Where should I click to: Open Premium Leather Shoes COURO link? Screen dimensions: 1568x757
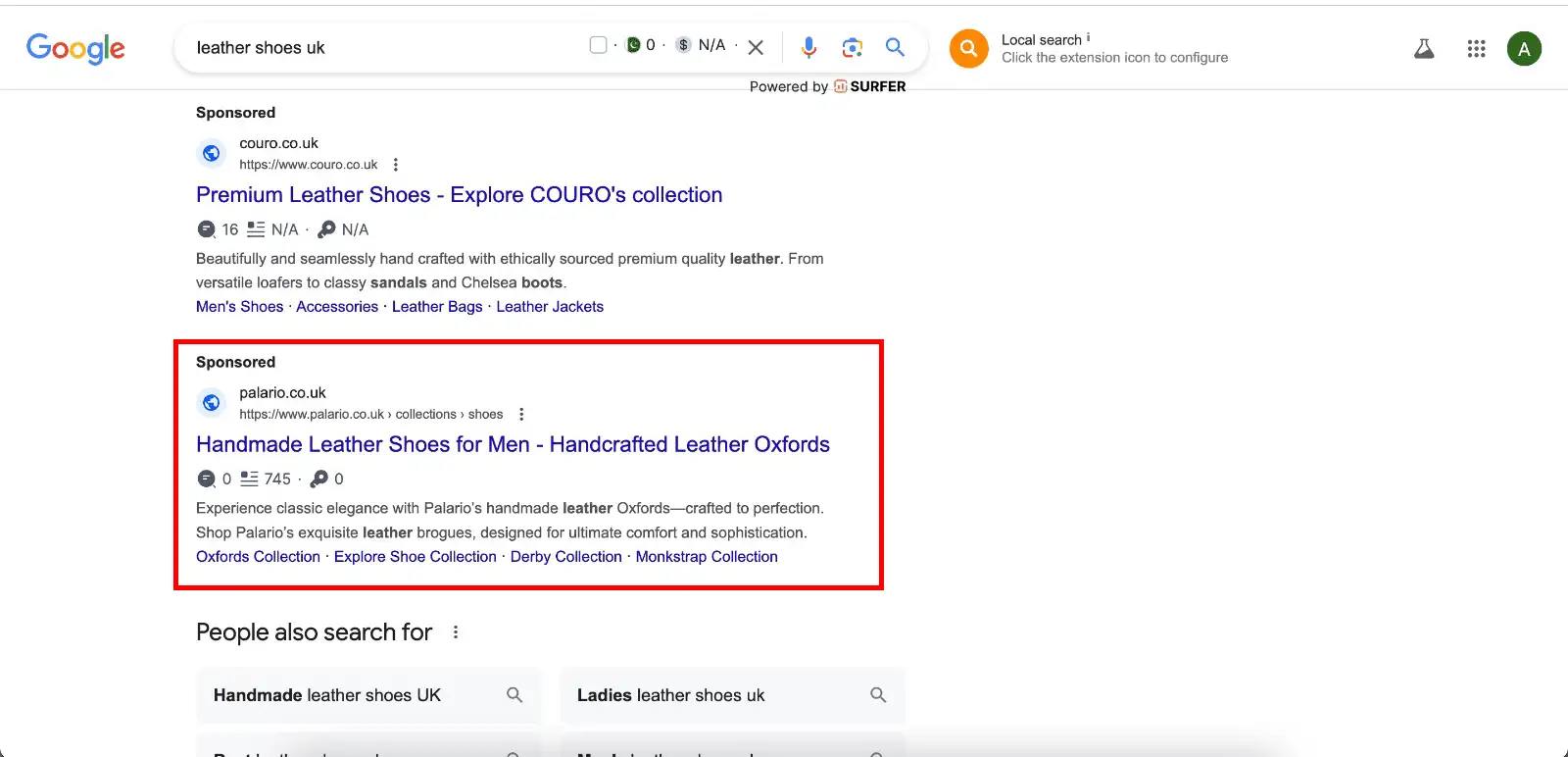click(x=459, y=195)
